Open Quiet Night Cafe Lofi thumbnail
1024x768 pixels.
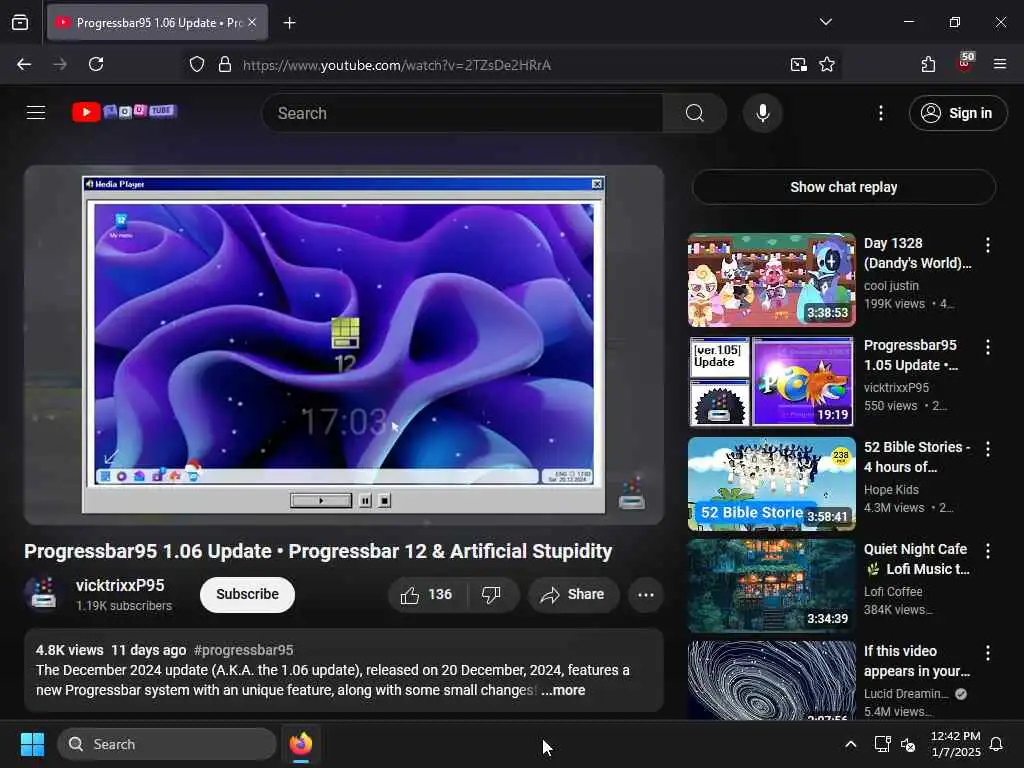(771, 585)
